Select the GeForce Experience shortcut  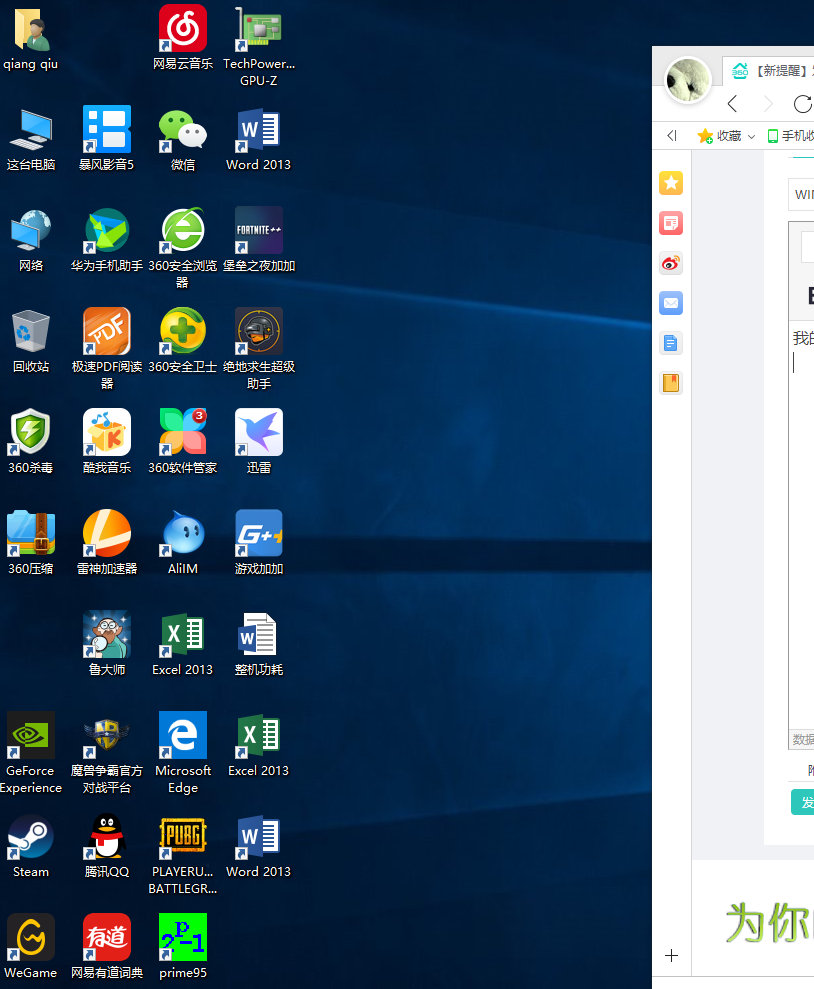pos(30,736)
